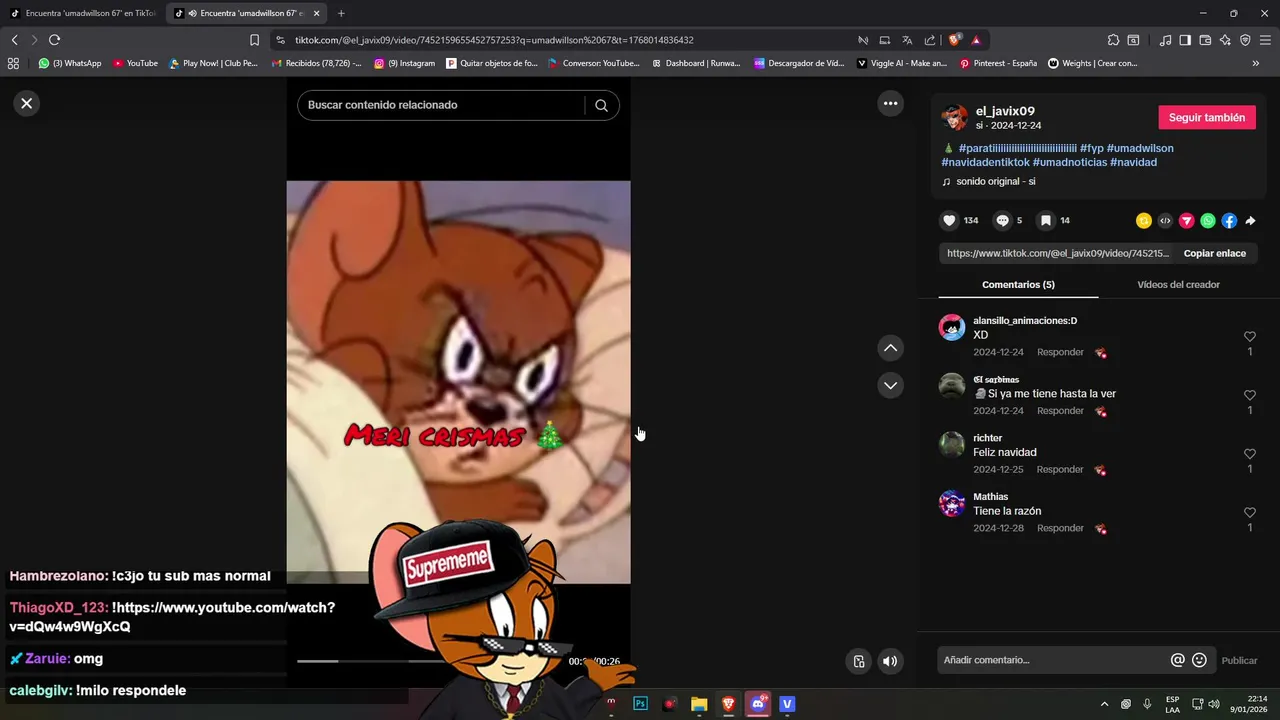Open the Pinterest - España bookmark
The image size is (1280, 720).
[998, 63]
